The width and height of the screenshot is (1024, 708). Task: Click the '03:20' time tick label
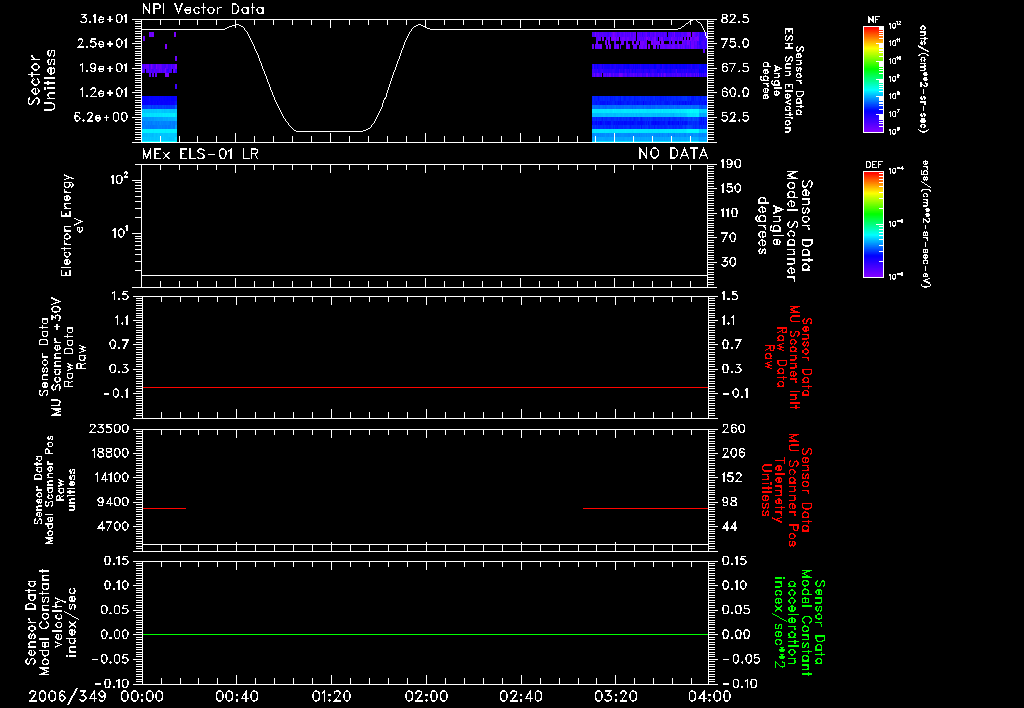click(x=615, y=696)
